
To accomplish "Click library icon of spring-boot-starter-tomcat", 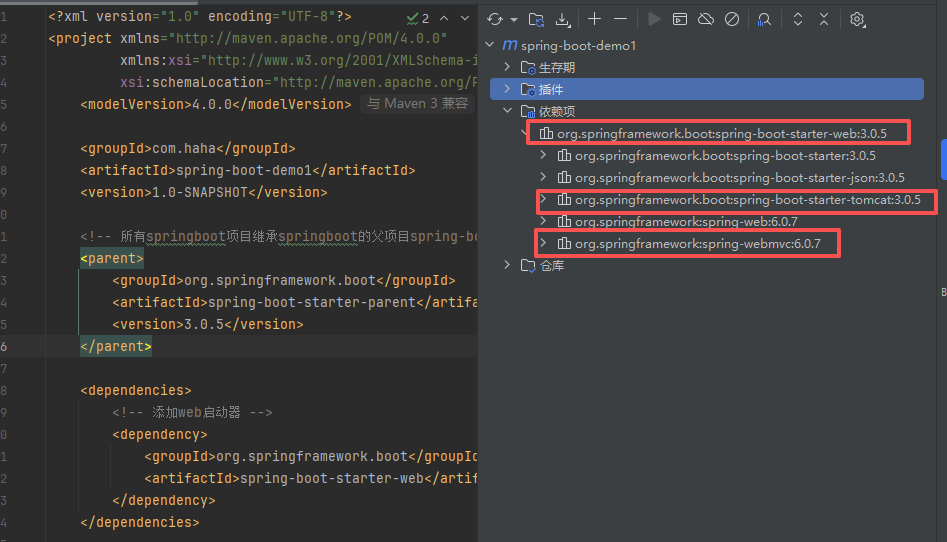I will click(564, 199).
